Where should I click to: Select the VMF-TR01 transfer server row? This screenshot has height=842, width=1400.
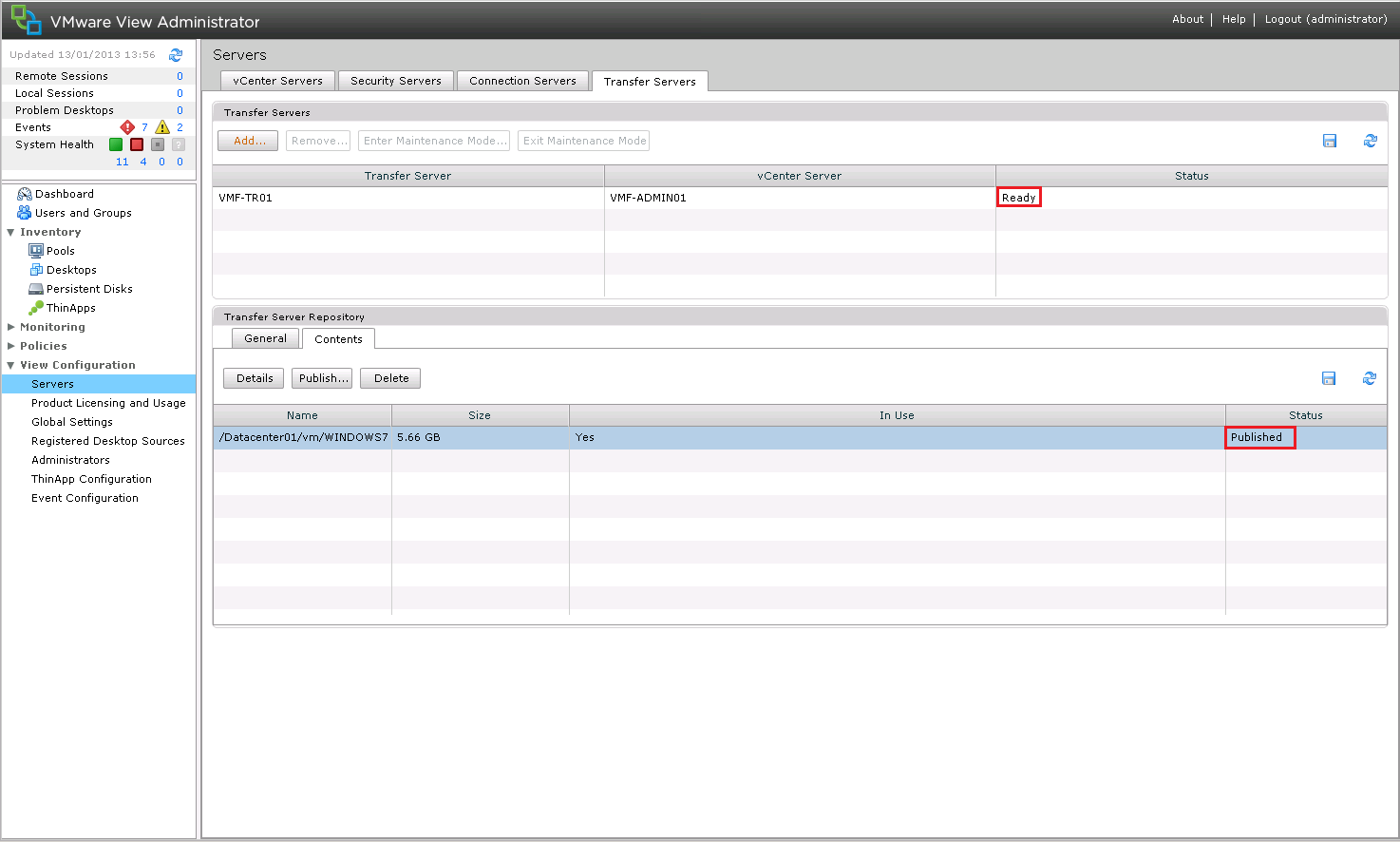coord(407,198)
